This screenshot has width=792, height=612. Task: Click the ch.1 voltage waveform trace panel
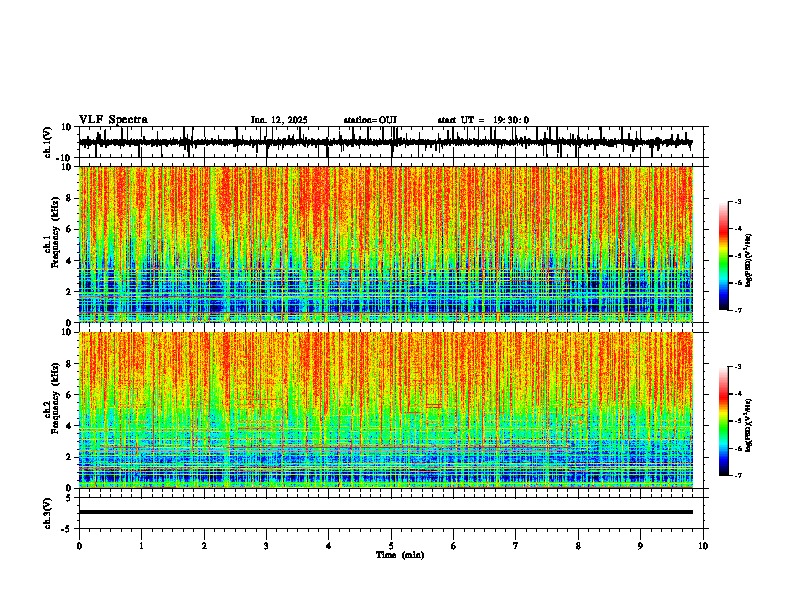391,142
